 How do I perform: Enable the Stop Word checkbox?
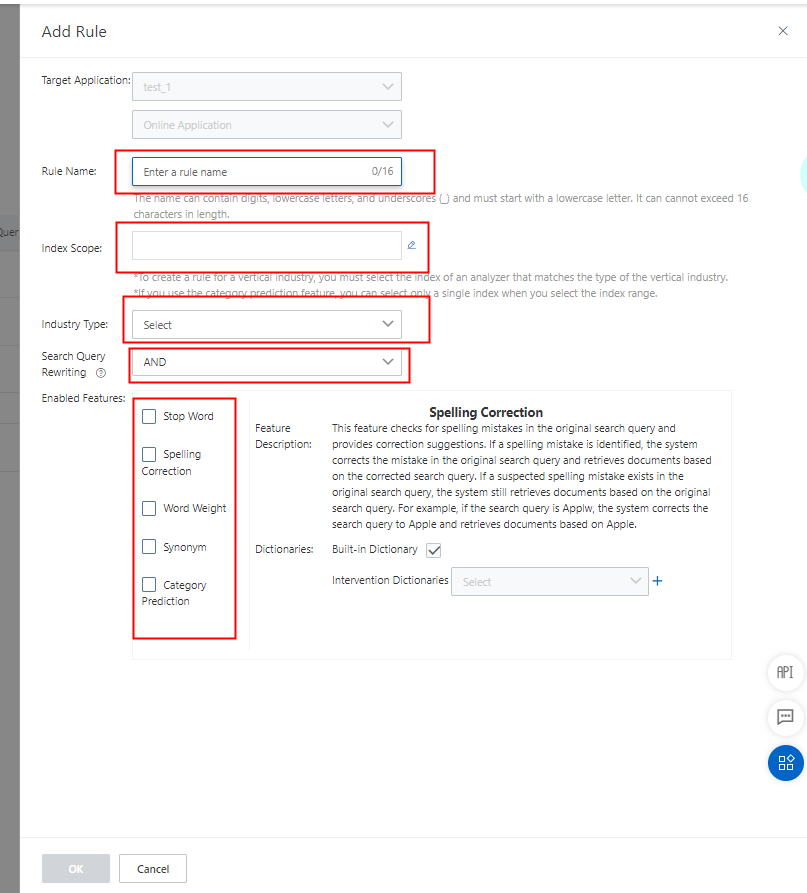click(149, 416)
